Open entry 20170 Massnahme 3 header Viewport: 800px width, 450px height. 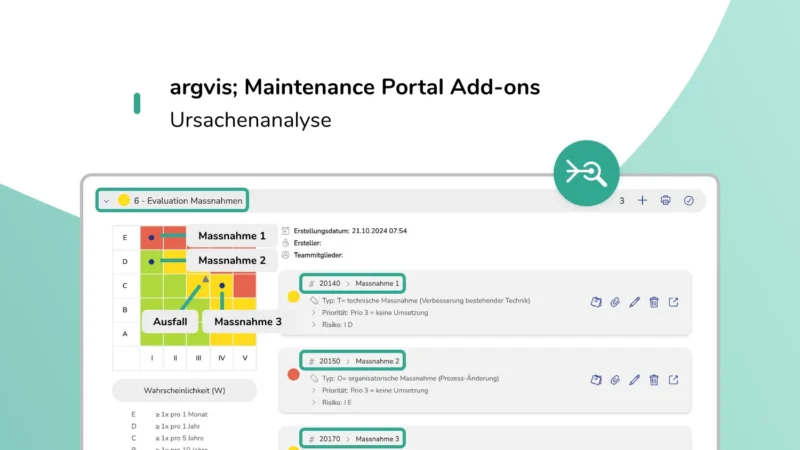353,438
